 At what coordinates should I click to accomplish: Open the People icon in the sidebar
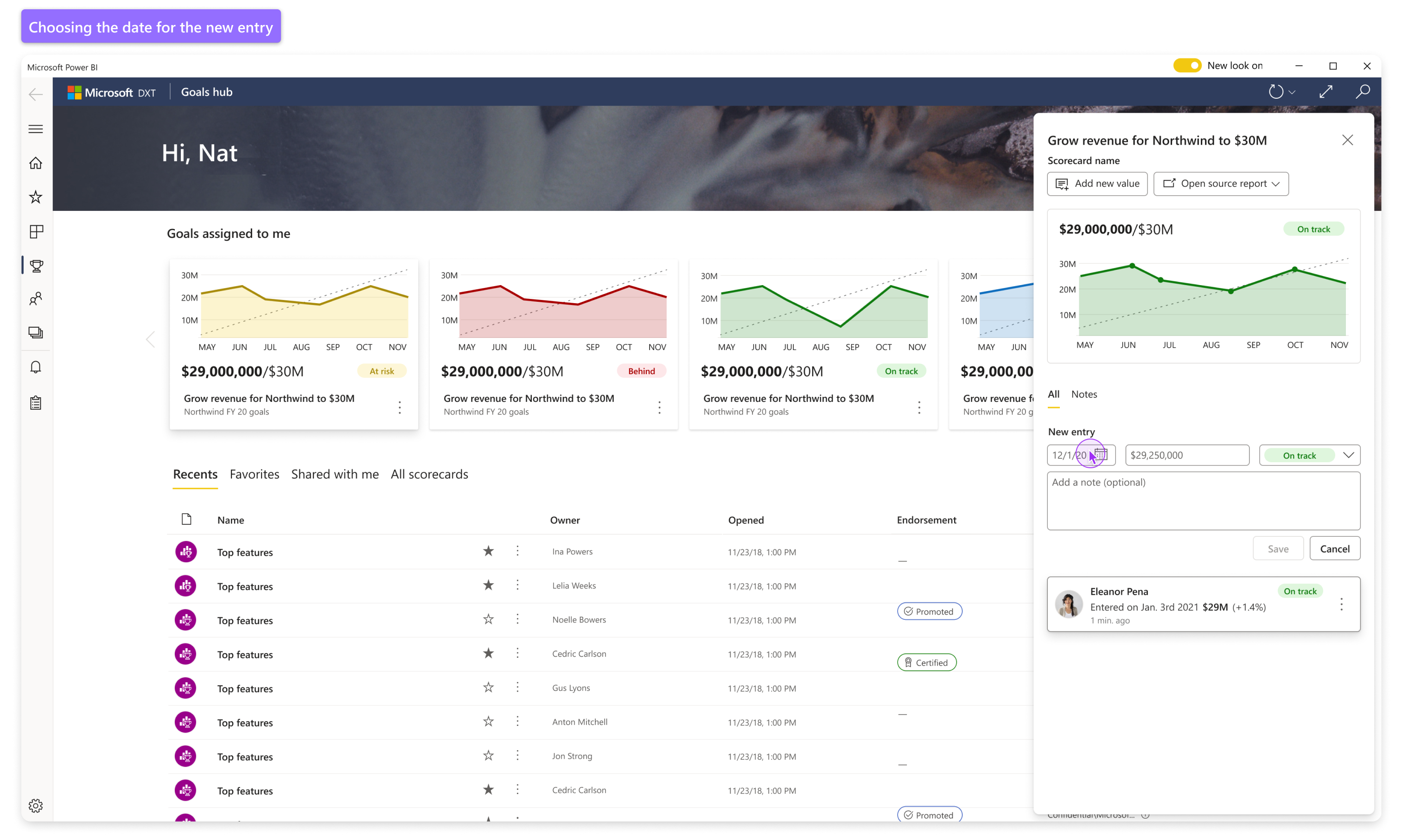click(36, 298)
